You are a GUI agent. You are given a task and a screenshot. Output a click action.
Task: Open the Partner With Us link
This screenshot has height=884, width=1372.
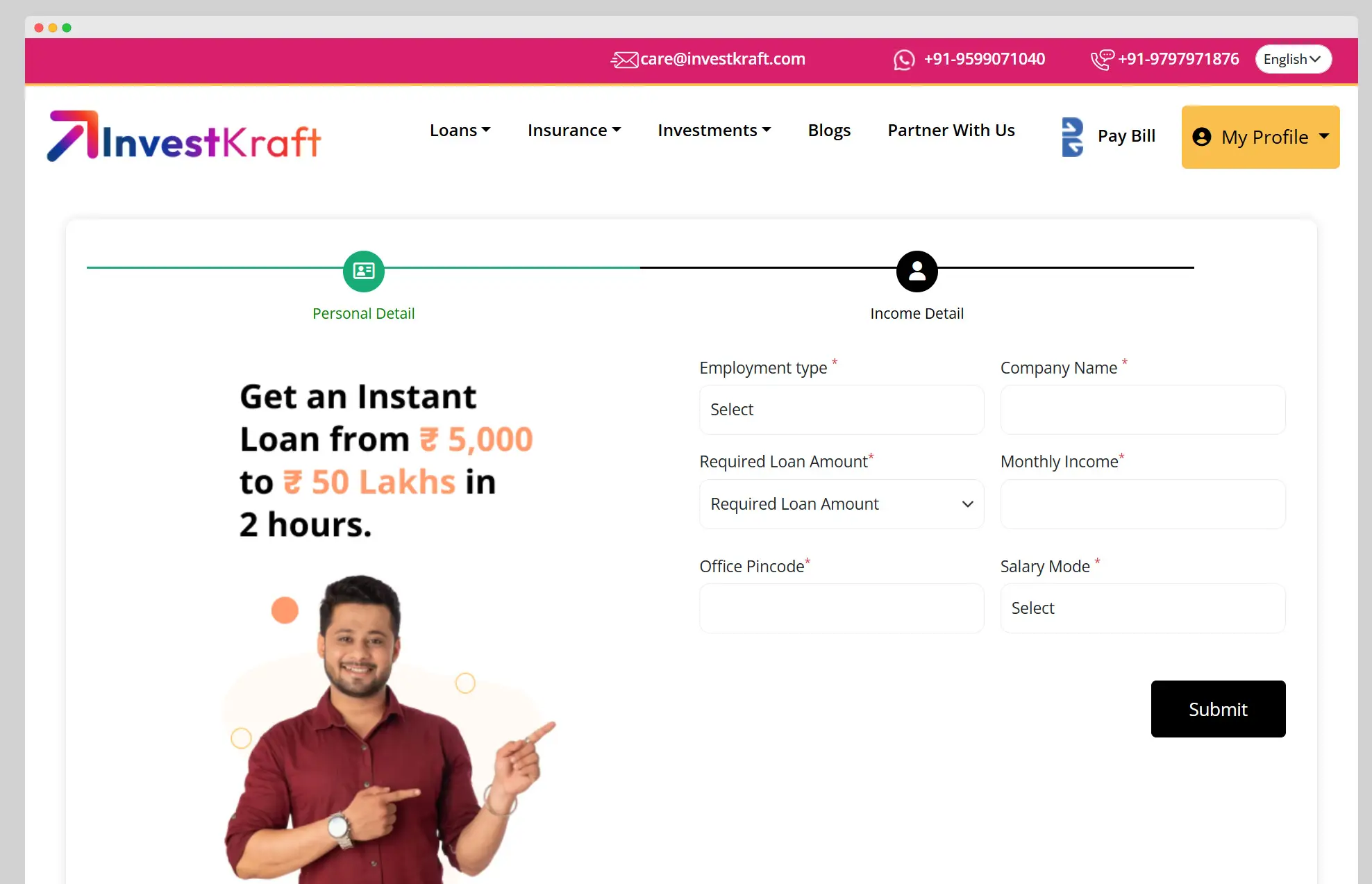(951, 131)
